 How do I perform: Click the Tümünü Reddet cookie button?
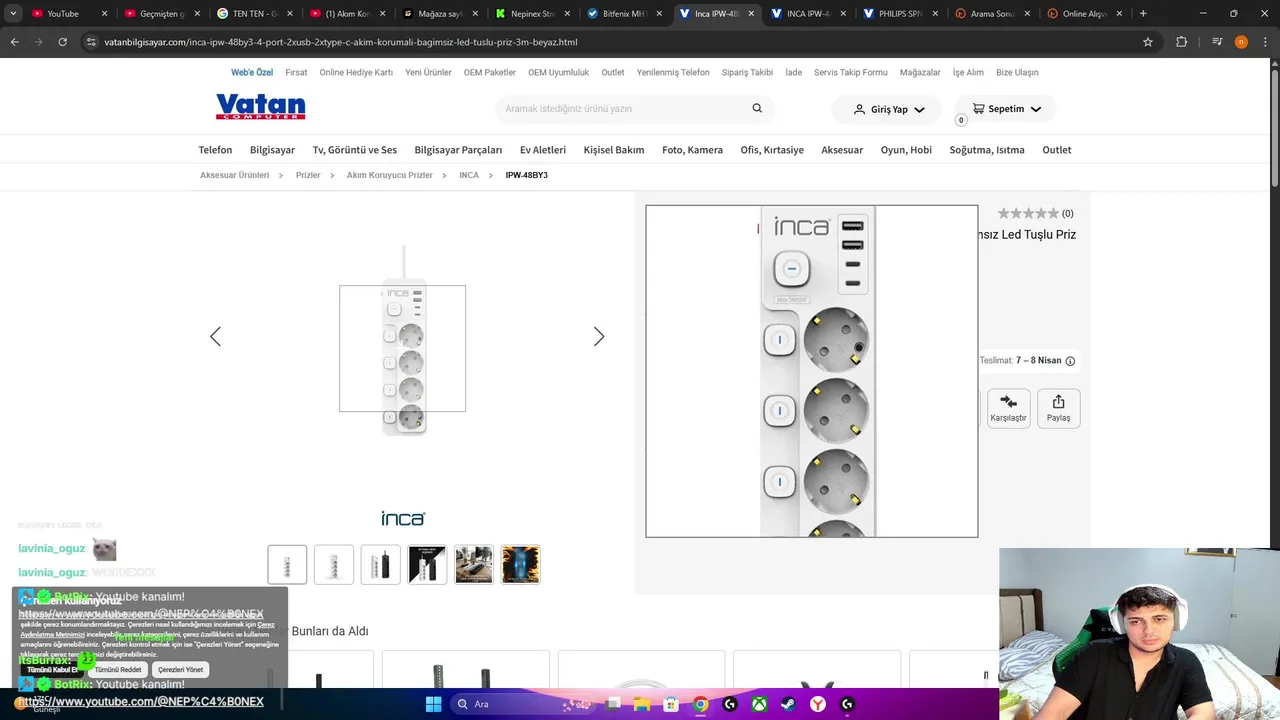click(118, 670)
